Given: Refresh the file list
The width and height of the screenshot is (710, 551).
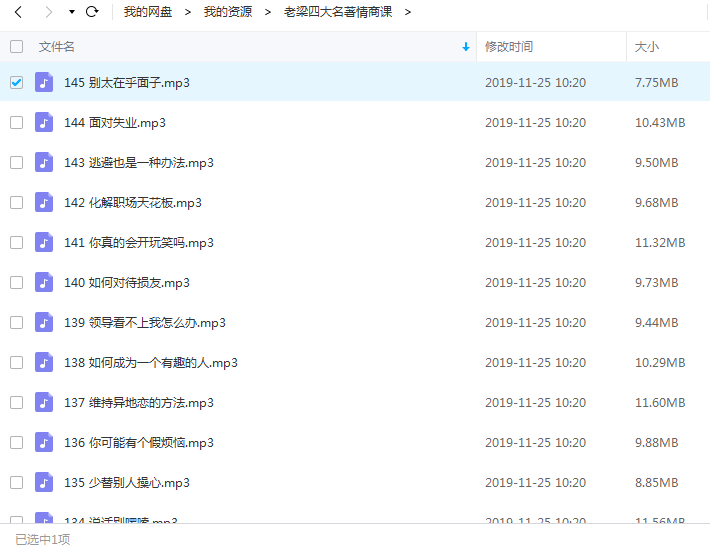Looking at the screenshot, I should click(92, 12).
